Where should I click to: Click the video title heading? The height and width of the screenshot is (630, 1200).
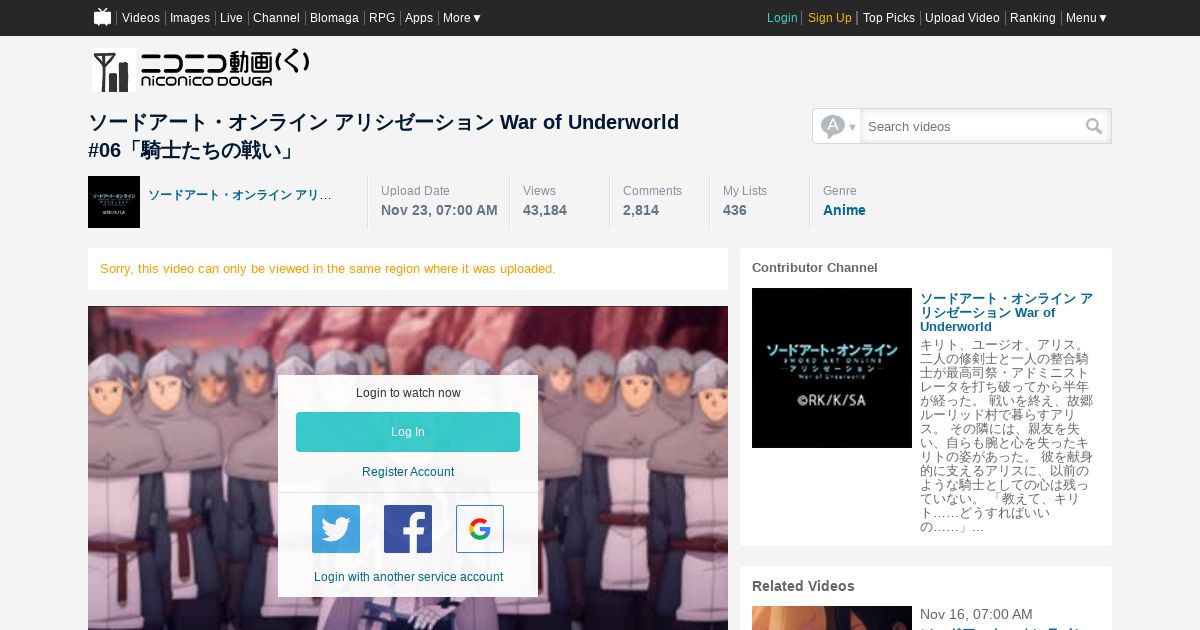coord(384,136)
